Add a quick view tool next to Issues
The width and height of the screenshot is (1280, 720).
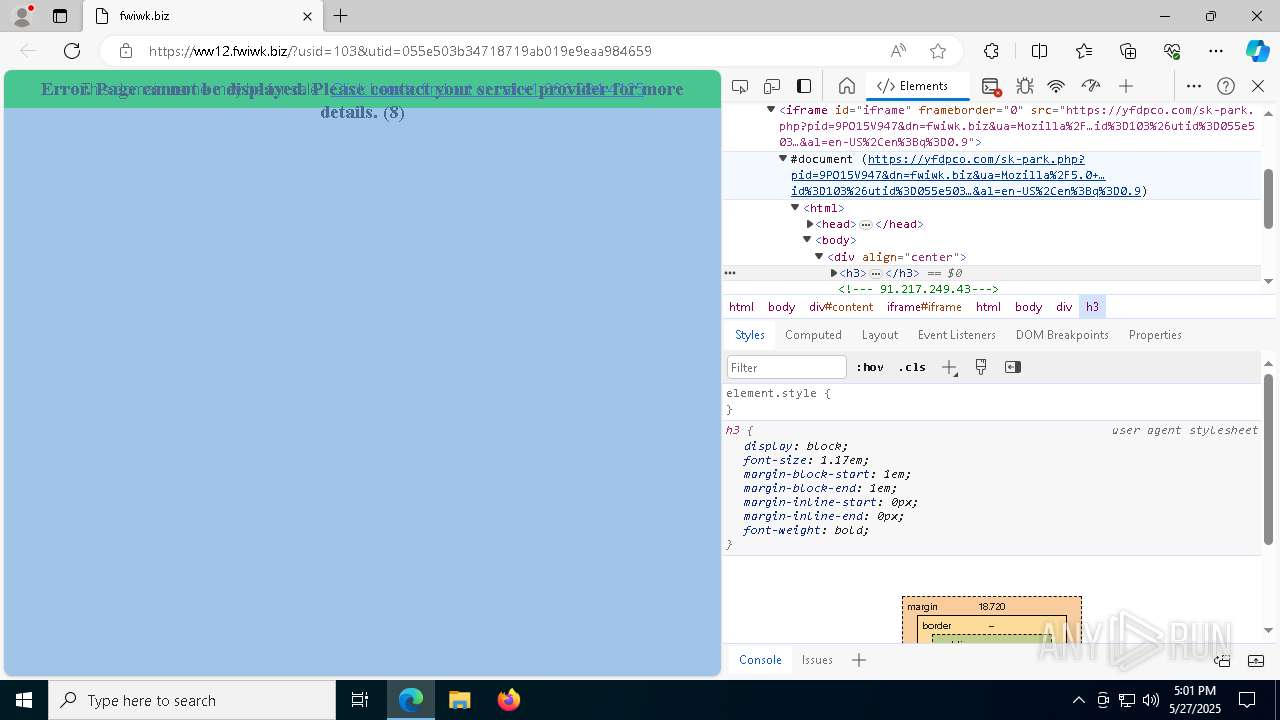(x=859, y=660)
